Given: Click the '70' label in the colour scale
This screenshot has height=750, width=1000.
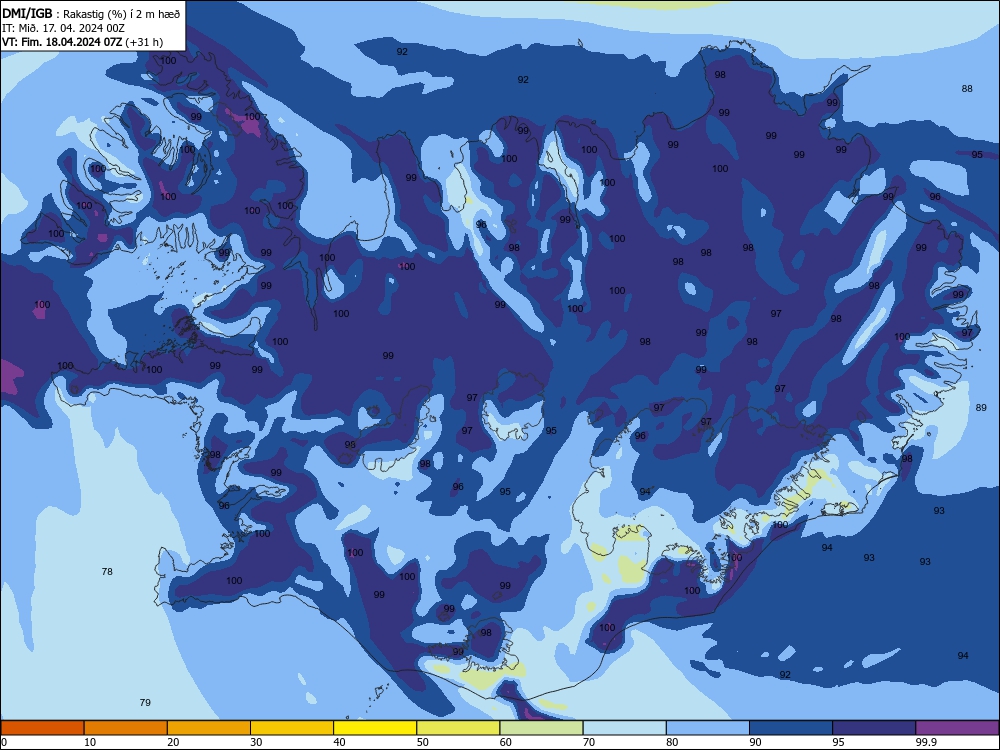Looking at the screenshot, I should [589, 742].
